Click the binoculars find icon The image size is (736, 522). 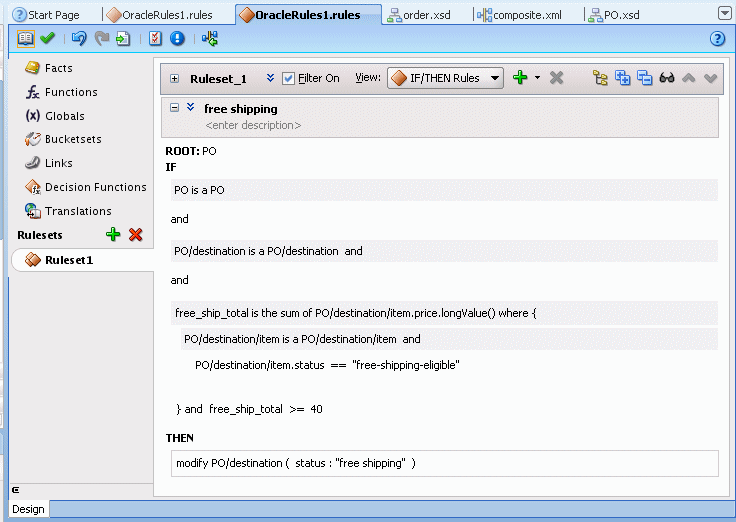[667, 78]
